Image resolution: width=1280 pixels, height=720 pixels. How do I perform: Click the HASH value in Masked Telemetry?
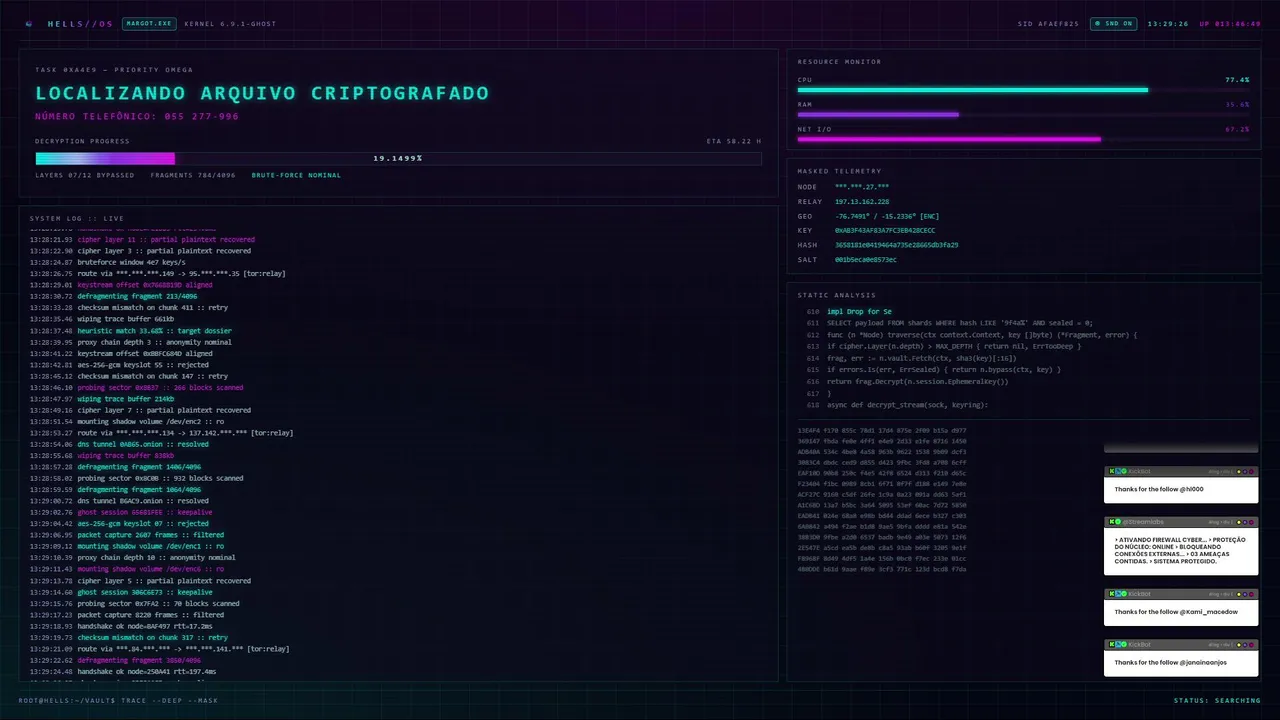click(896, 245)
